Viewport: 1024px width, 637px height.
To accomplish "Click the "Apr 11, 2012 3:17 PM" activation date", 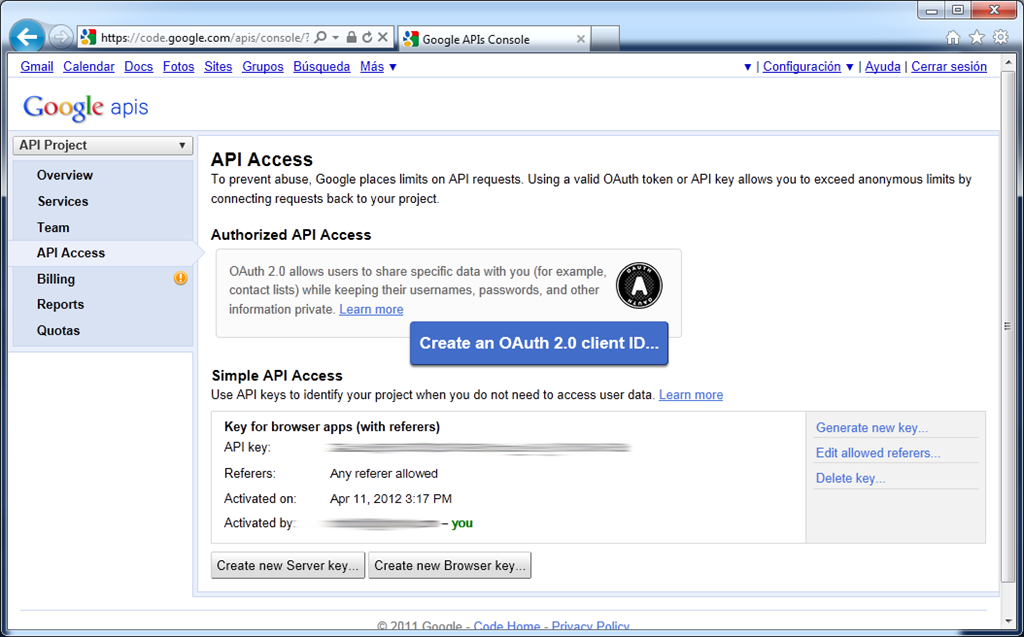I will [391, 498].
